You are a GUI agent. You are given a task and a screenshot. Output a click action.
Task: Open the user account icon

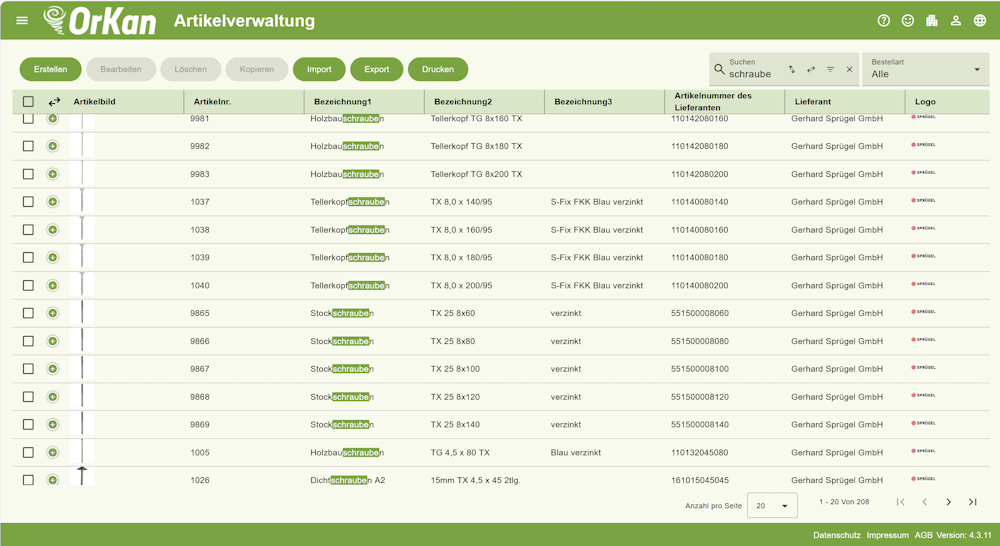click(956, 20)
